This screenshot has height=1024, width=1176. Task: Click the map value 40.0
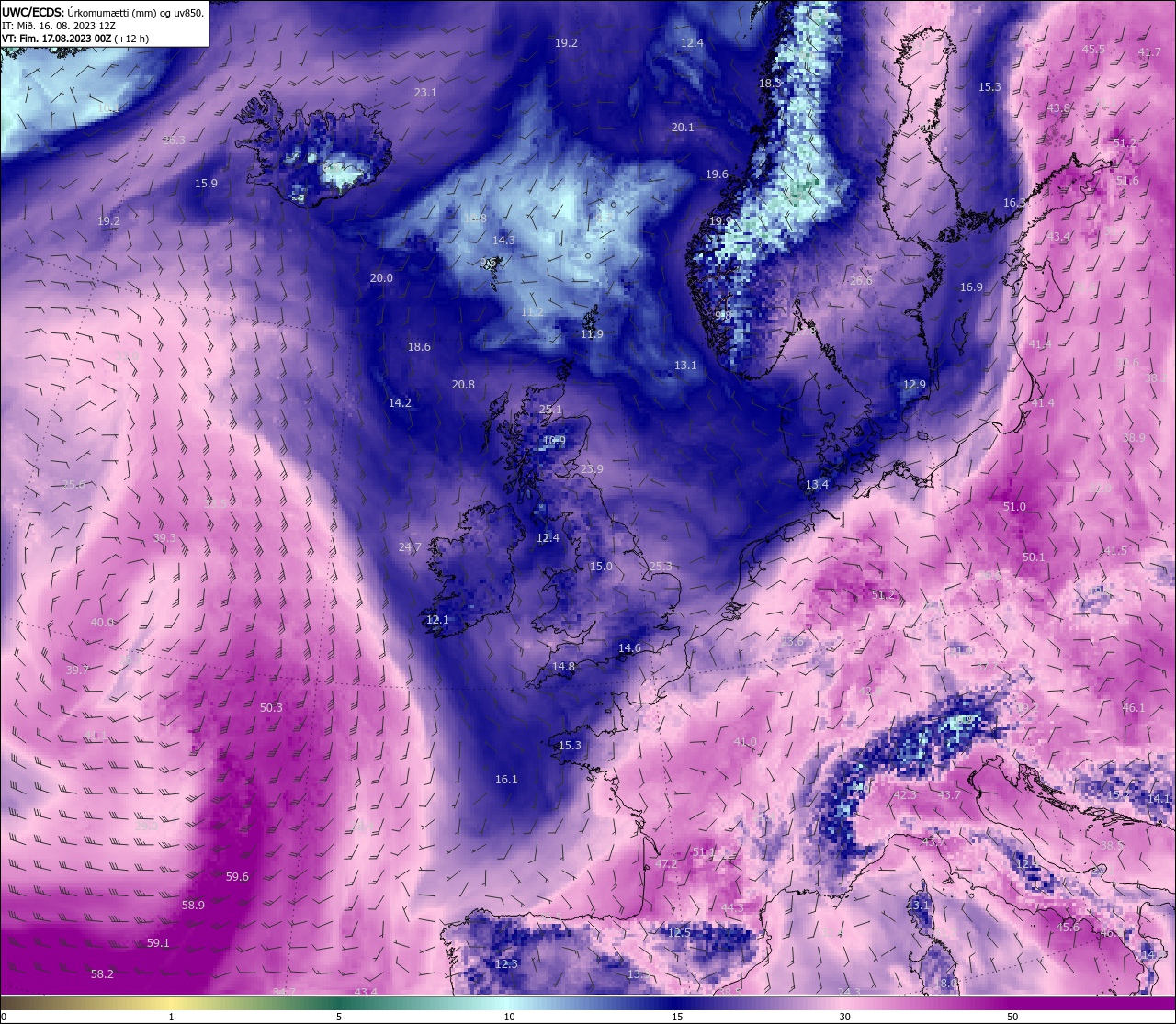pos(102,623)
